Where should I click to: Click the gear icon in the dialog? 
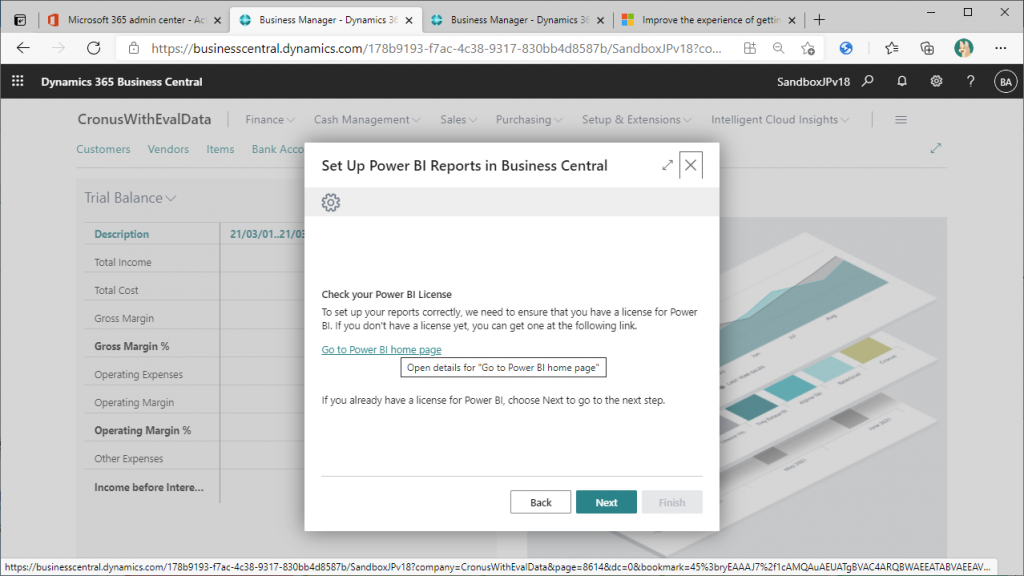point(331,202)
